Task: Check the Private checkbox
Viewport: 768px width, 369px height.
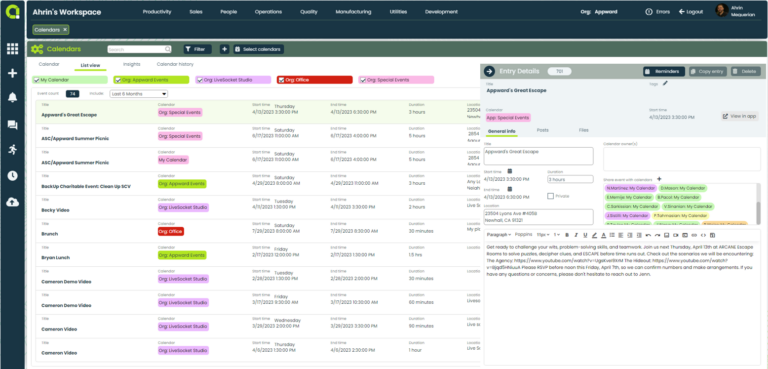Action: pyautogui.click(x=551, y=196)
